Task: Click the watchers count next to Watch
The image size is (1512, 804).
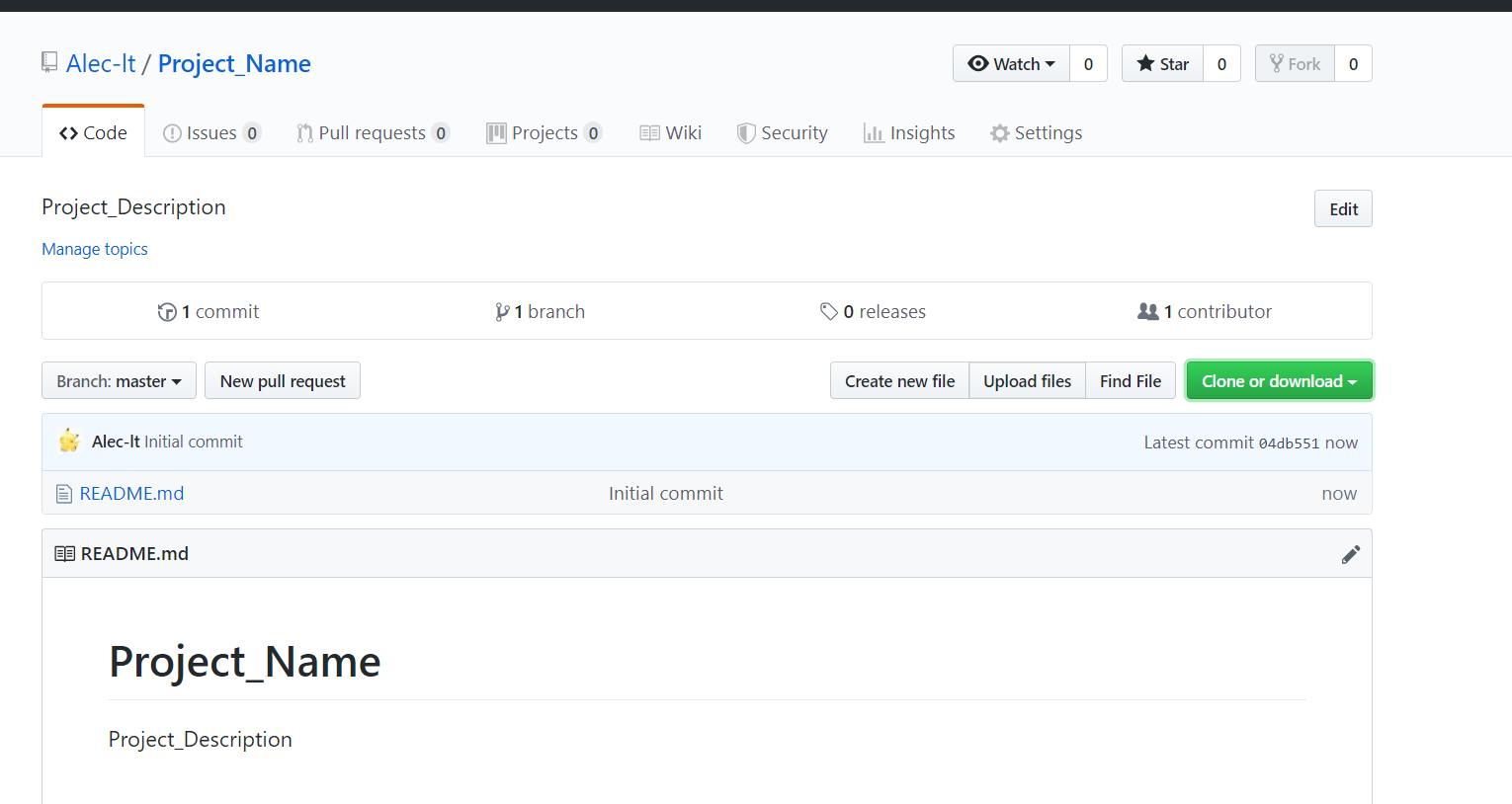Action: [x=1088, y=64]
